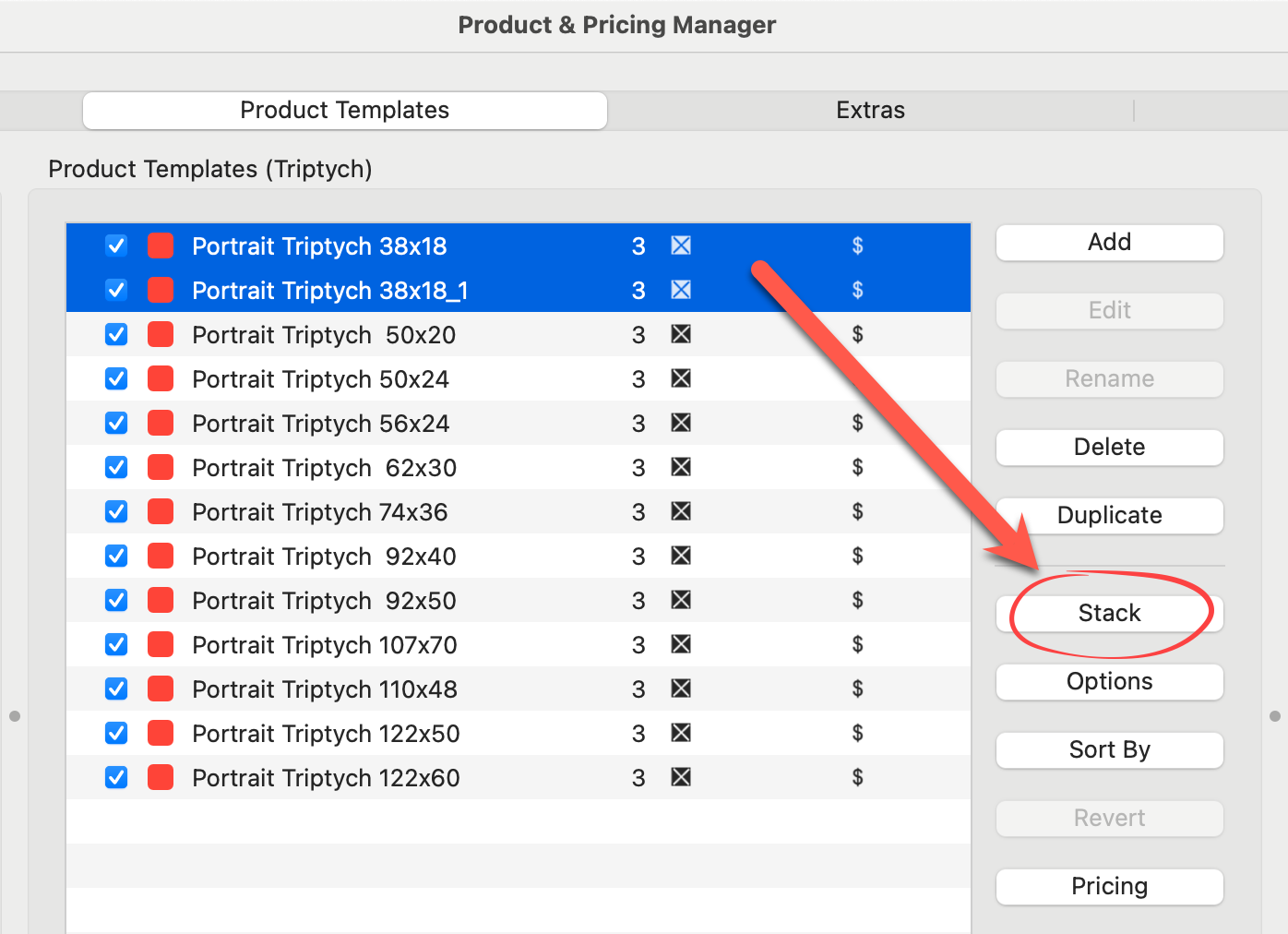
Task: Click the dollar icon on Portrait Triptych 92x40 row
Action: (857, 556)
